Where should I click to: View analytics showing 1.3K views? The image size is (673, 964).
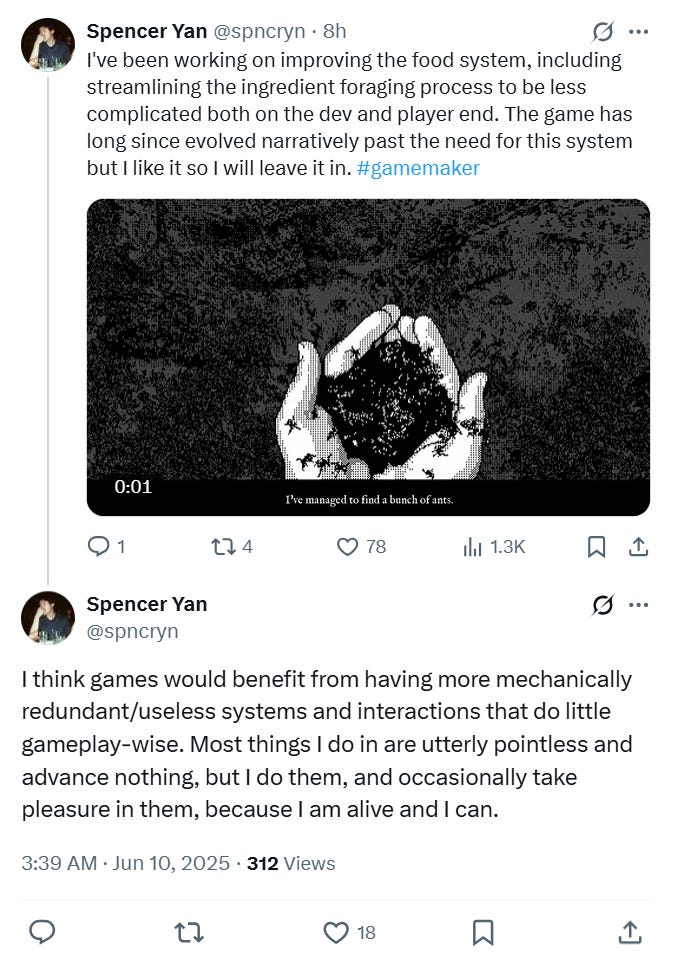click(472, 546)
